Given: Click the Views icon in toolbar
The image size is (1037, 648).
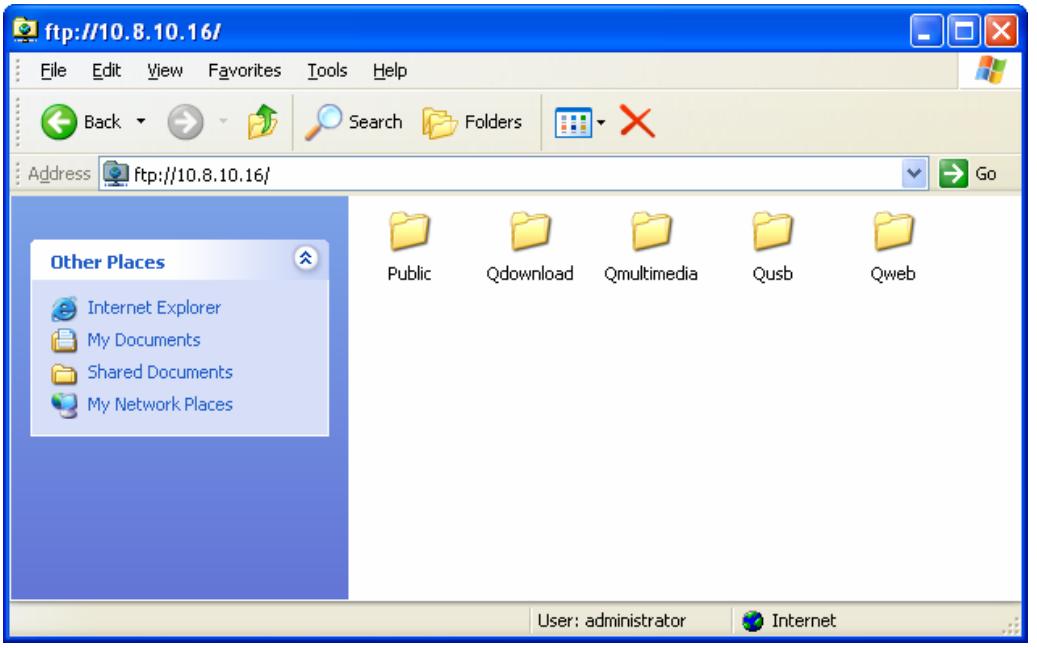Looking at the screenshot, I should (573, 122).
